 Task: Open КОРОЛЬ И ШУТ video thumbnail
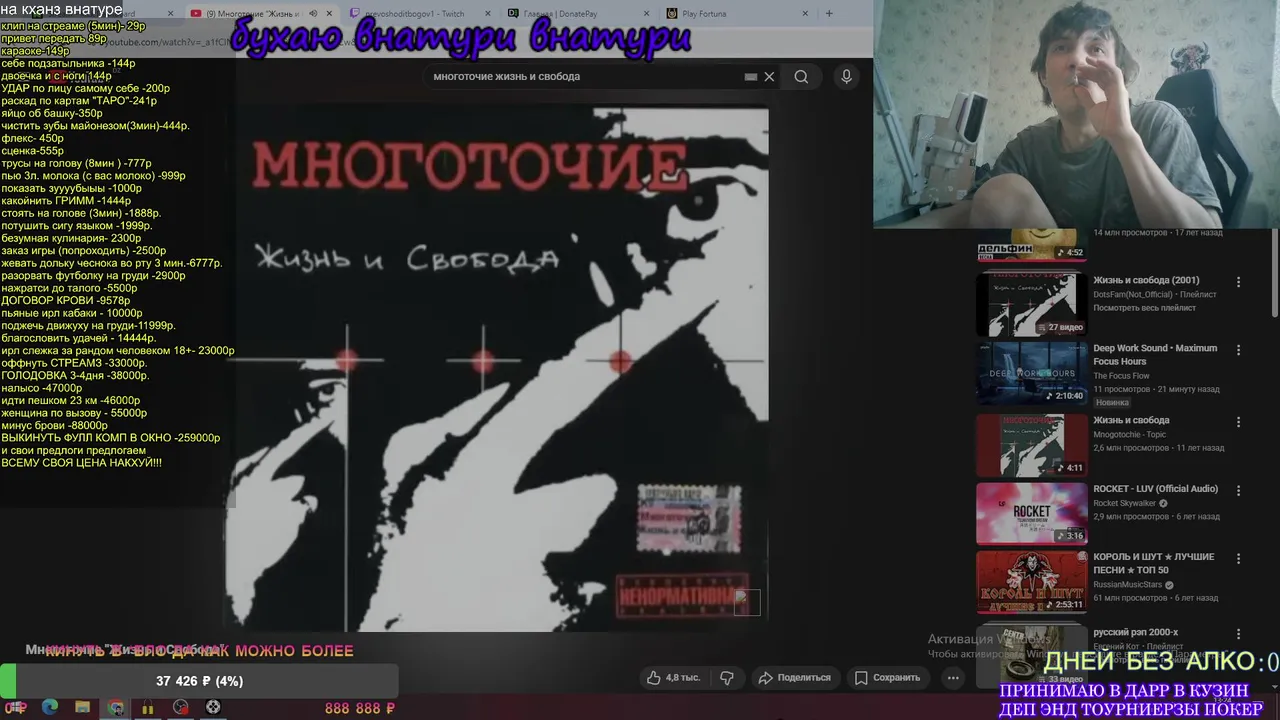click(1031, 582)
